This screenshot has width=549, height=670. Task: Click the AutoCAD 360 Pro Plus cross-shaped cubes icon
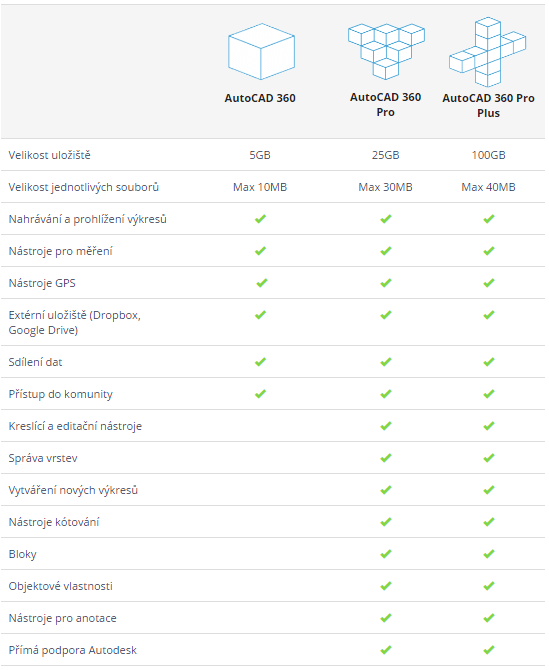click(x=487, y=52)
